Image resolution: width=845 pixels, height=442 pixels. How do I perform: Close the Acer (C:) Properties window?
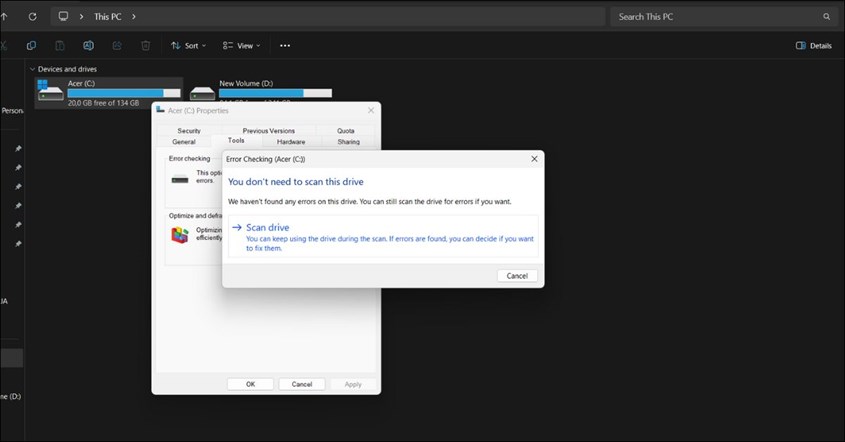[371, 110]
